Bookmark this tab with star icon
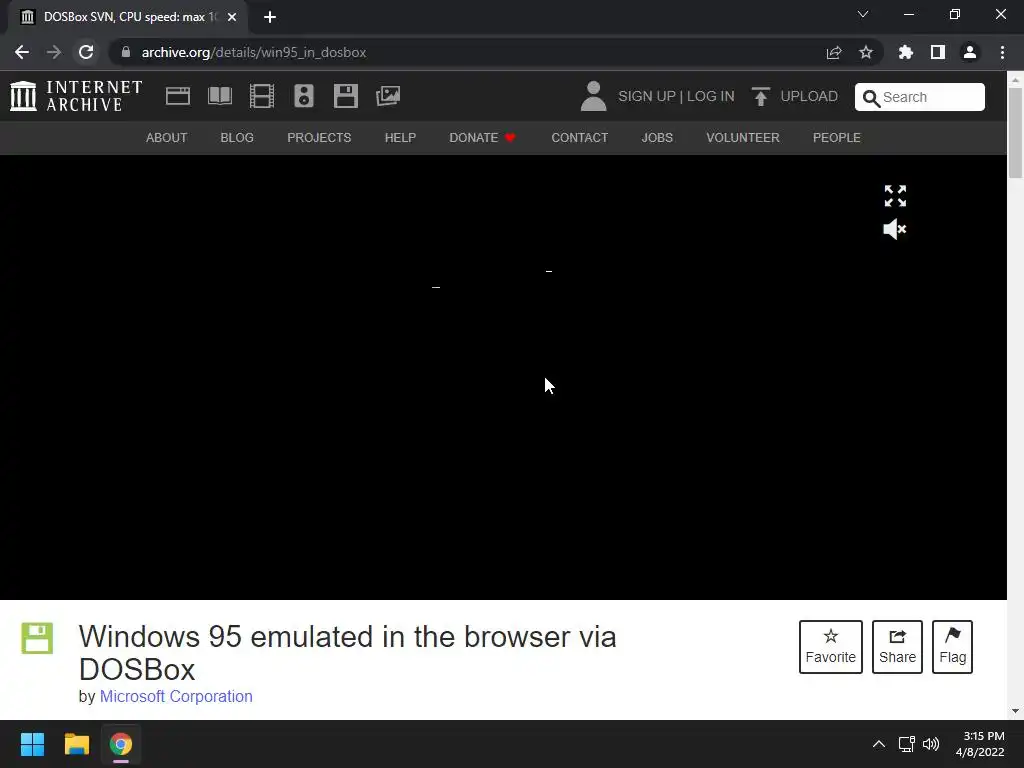The image size is (1024, 768). 866,52
